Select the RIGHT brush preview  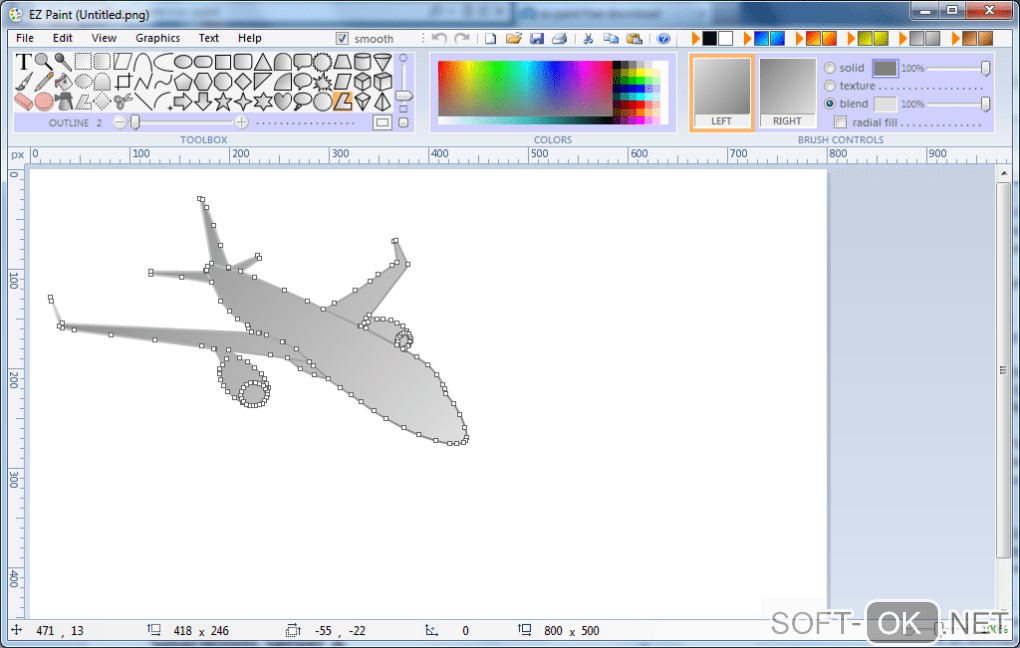787,92
